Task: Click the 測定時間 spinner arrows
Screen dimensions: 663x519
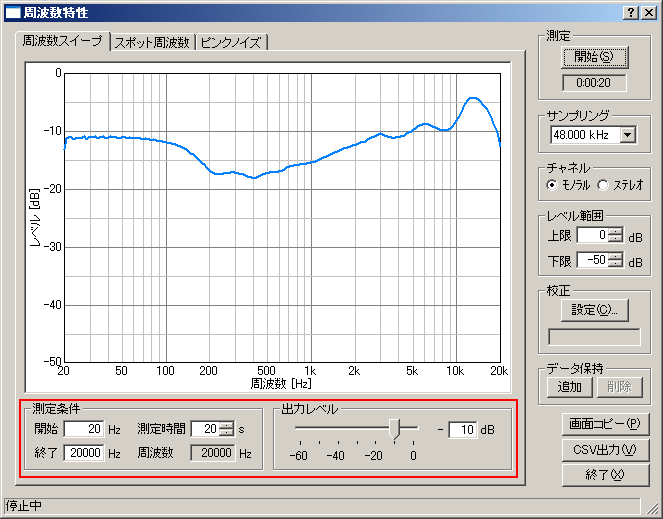Action: pos(226,429)
